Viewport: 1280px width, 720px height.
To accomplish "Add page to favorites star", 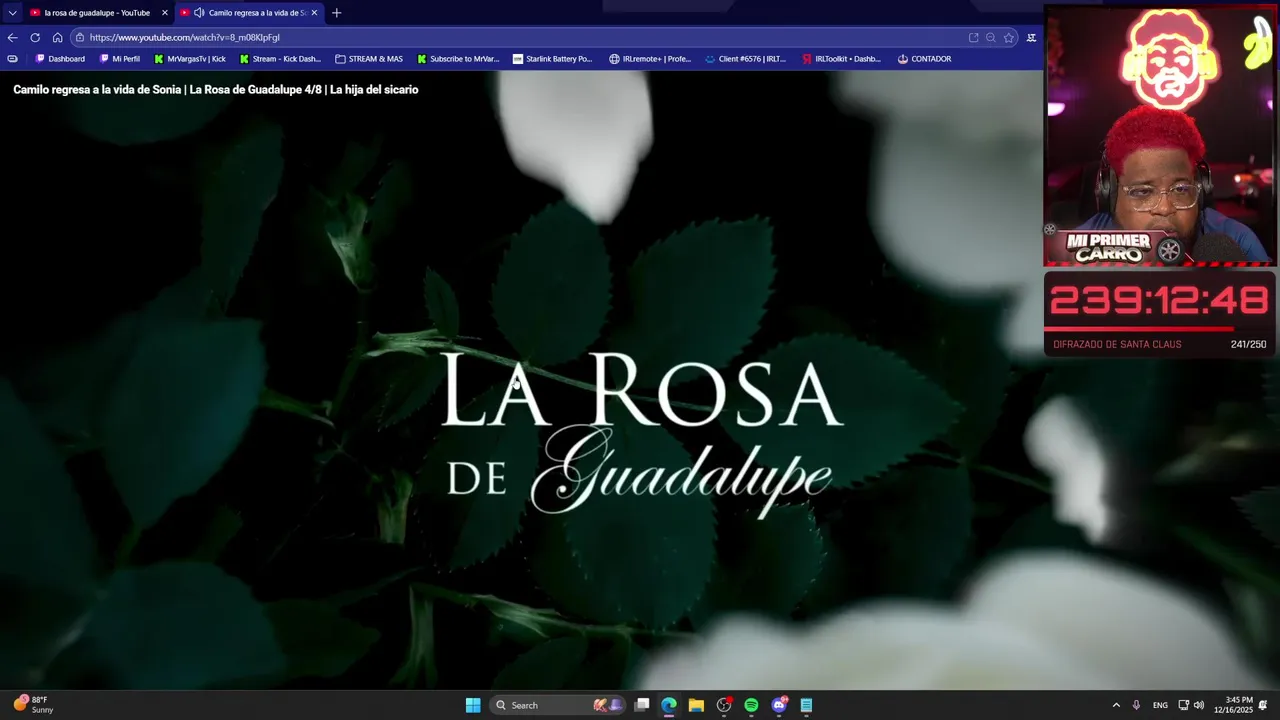I will pos(1009,37).
